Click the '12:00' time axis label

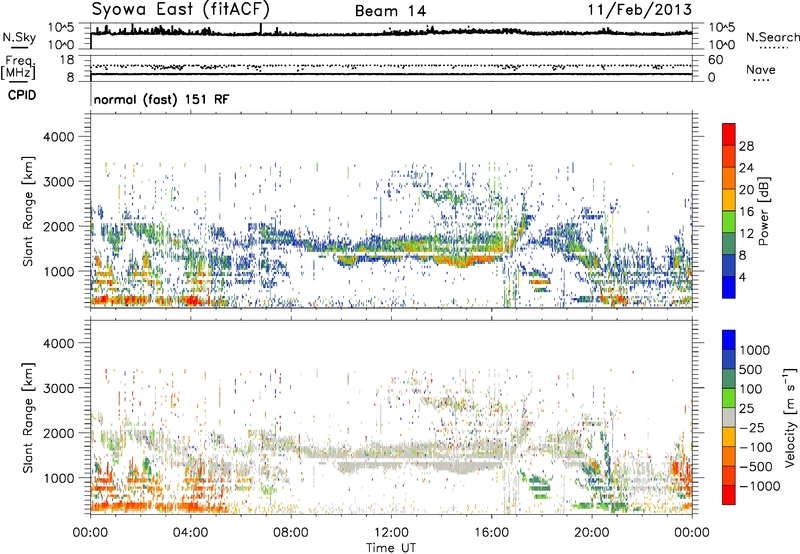(x=391, y=533)
